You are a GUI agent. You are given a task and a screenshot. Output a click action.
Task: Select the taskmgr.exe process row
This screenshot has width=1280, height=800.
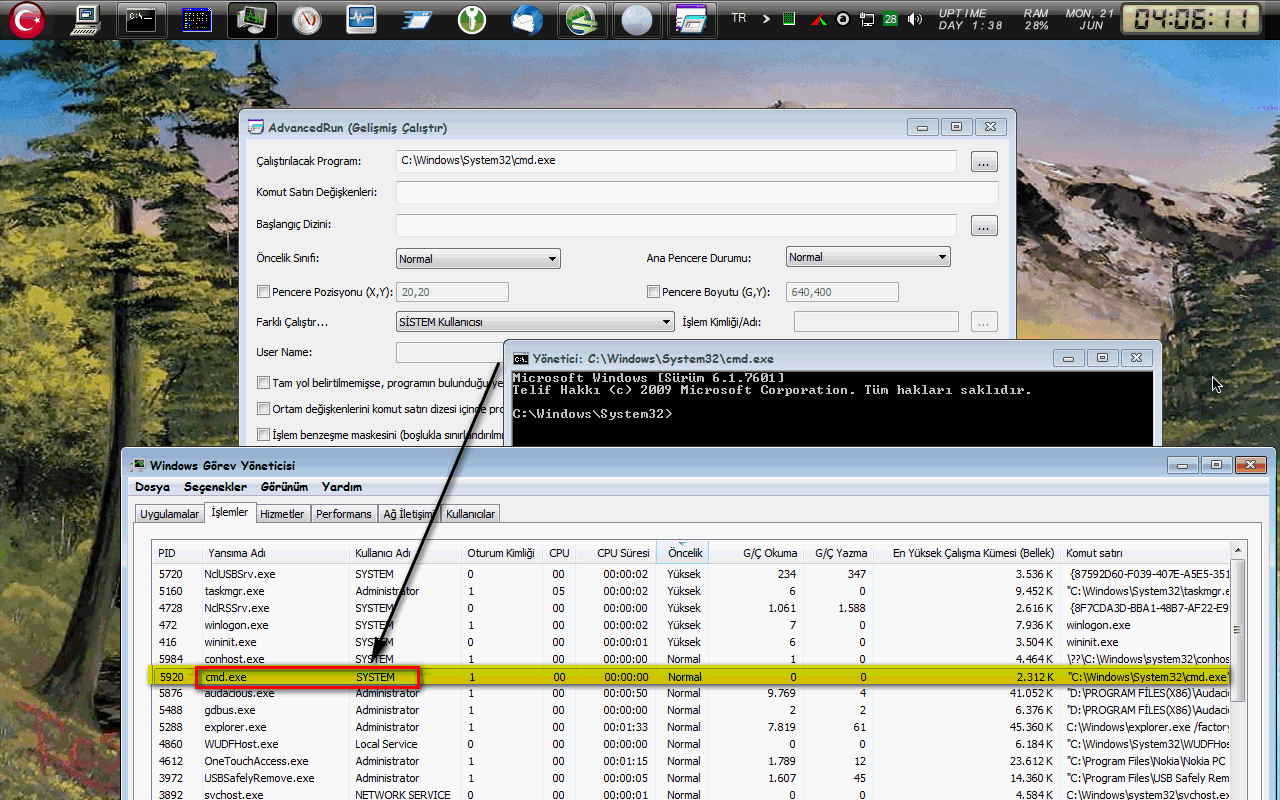tap(692, 591)
